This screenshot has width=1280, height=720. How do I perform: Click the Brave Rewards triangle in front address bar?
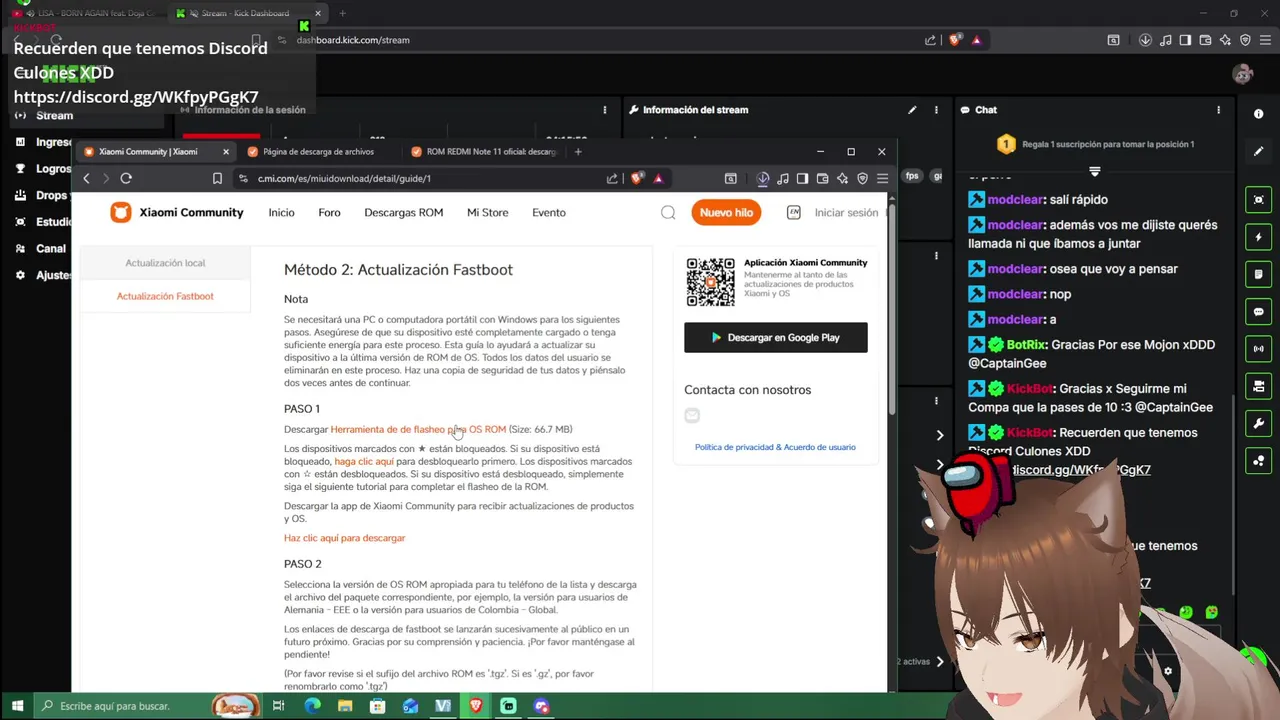(658, 178)
